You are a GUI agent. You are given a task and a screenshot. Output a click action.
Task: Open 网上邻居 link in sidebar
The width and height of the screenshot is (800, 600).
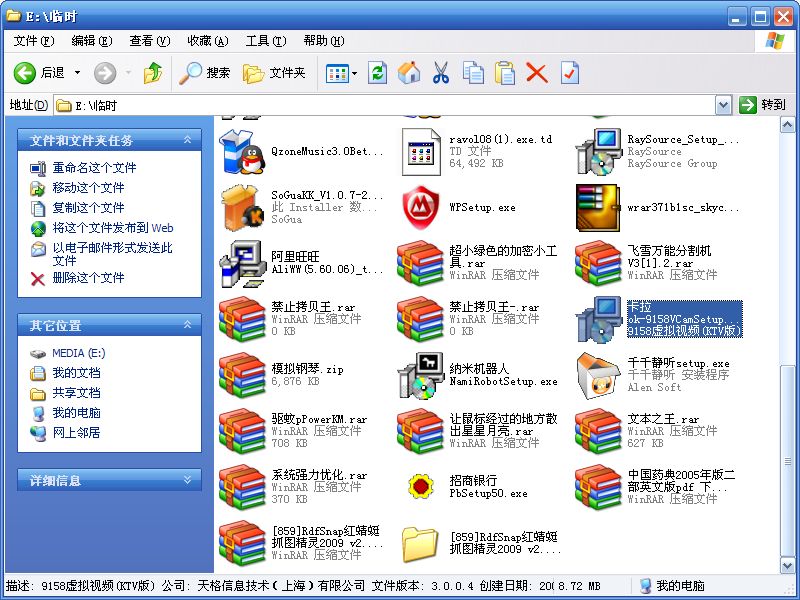click(x=76, y=433)
